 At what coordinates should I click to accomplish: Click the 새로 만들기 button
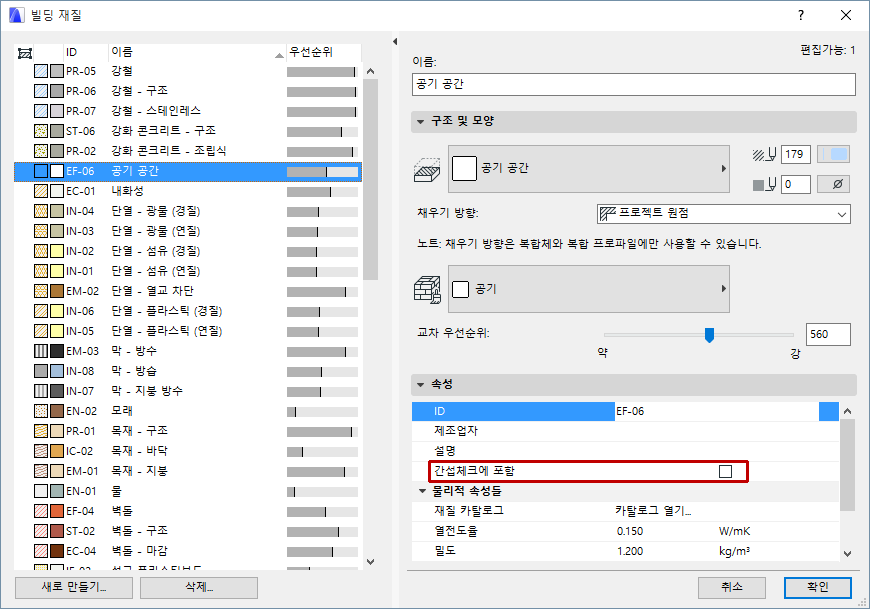(72, 588)
